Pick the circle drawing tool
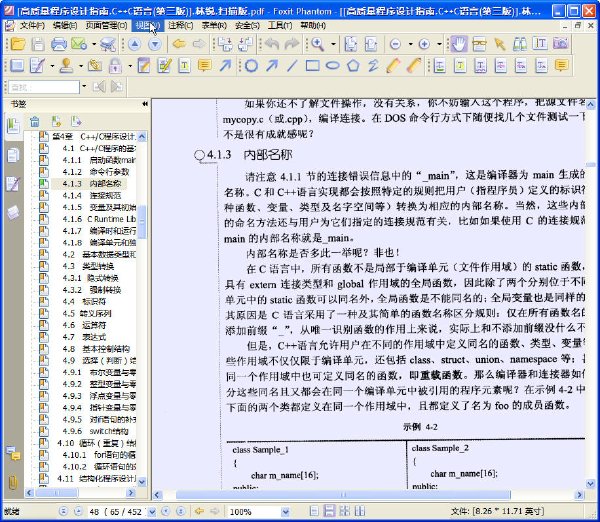 pos(251,65)
